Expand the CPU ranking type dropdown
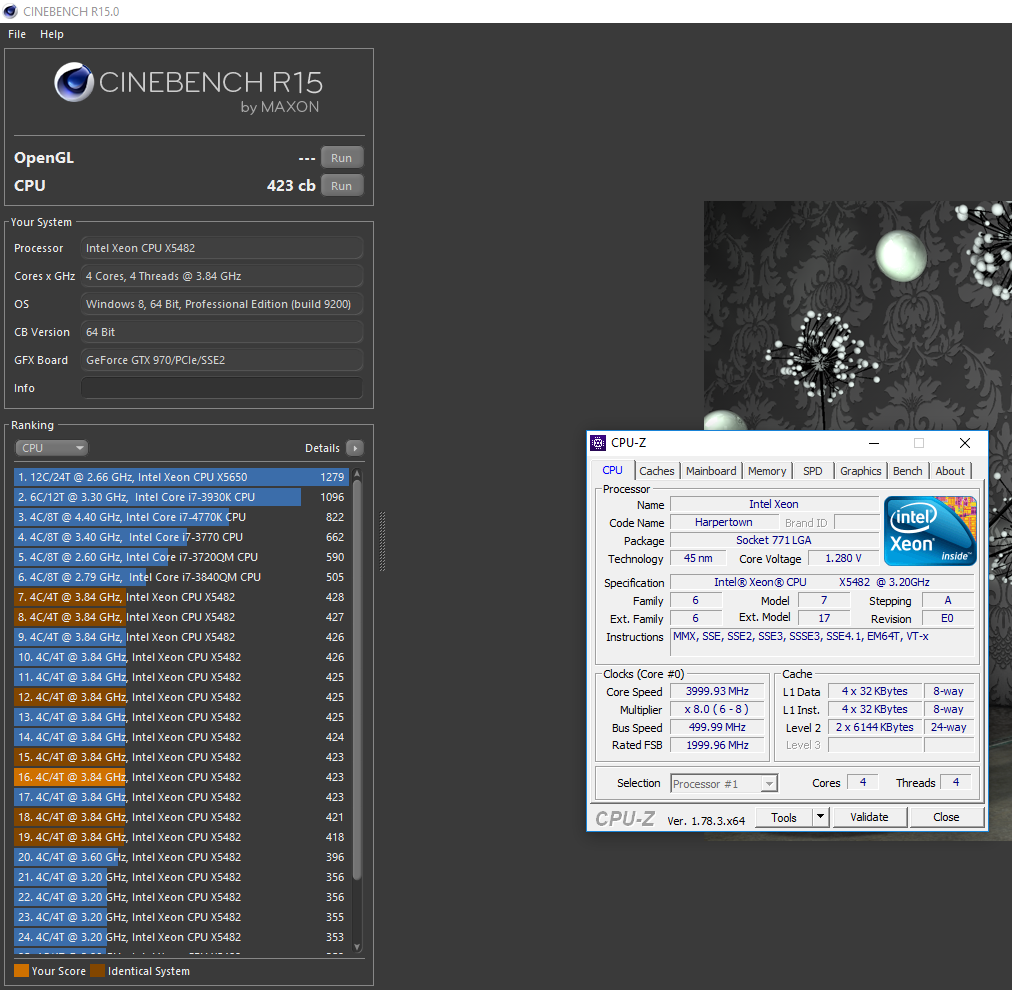1012x990 pixels. pyautogui.click(x=52, y=448)
